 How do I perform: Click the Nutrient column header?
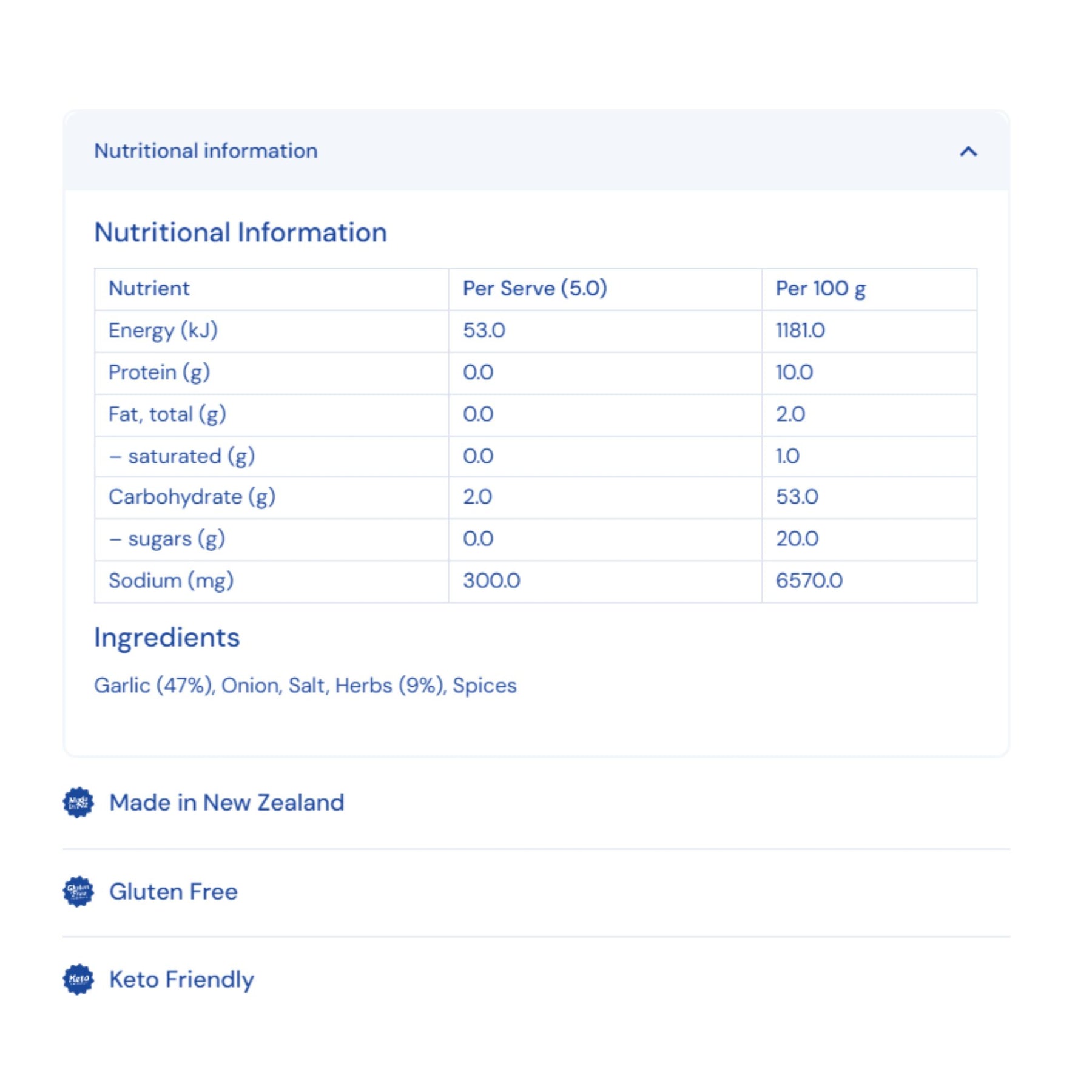[x=149, y=288]
